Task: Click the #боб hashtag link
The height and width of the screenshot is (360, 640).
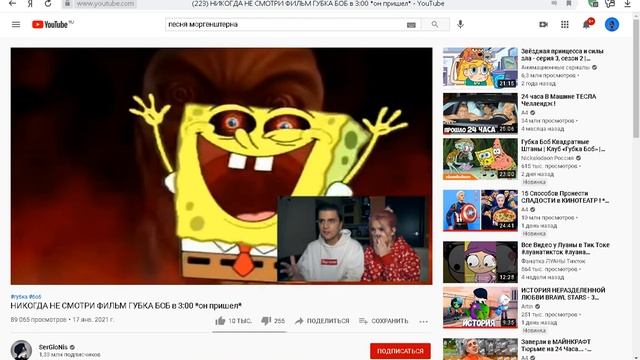Action: click(x=35, y=297)
